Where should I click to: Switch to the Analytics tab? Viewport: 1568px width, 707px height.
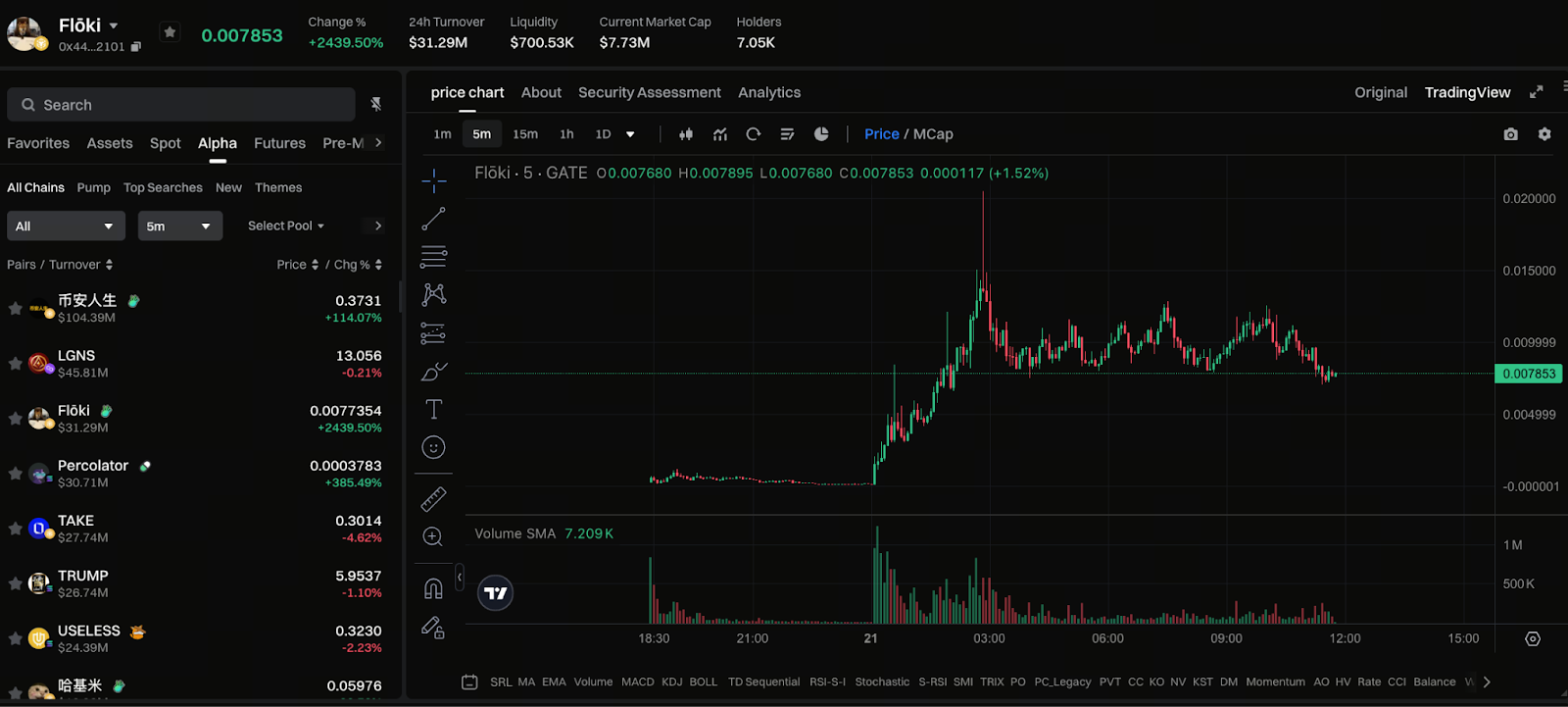pyautogui.click(x=769, y=92)
